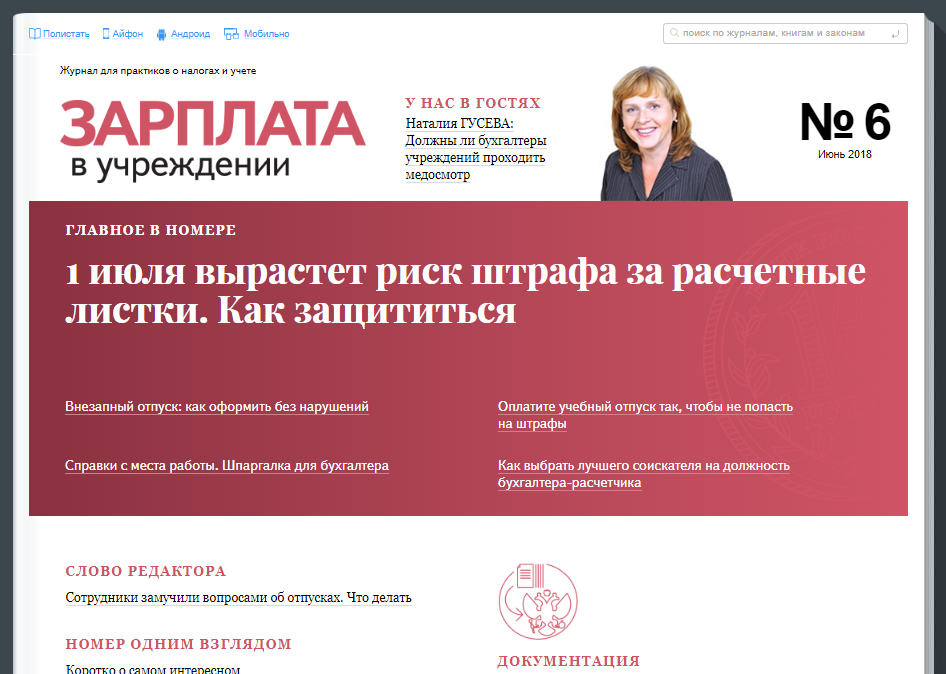The height and width of the screenshot is (674, 946).
Task: Open the Андроид link text
Action: [190, 34]
